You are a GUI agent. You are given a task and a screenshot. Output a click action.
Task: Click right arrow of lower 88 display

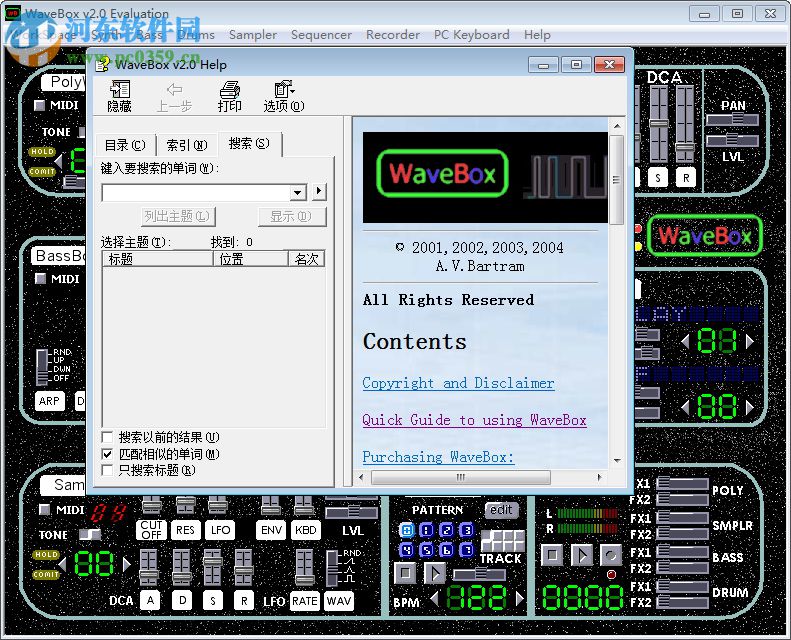point(750,406)
